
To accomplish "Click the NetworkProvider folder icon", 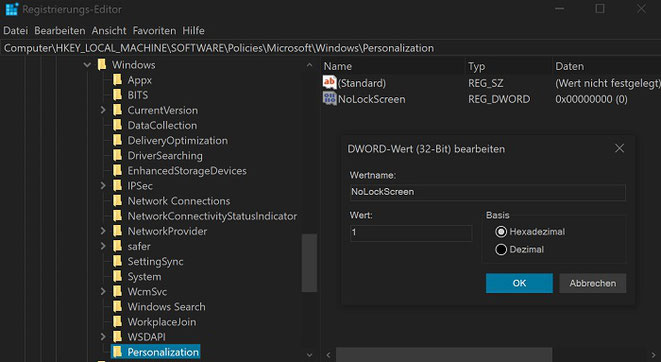I will [x=118, y=231].
